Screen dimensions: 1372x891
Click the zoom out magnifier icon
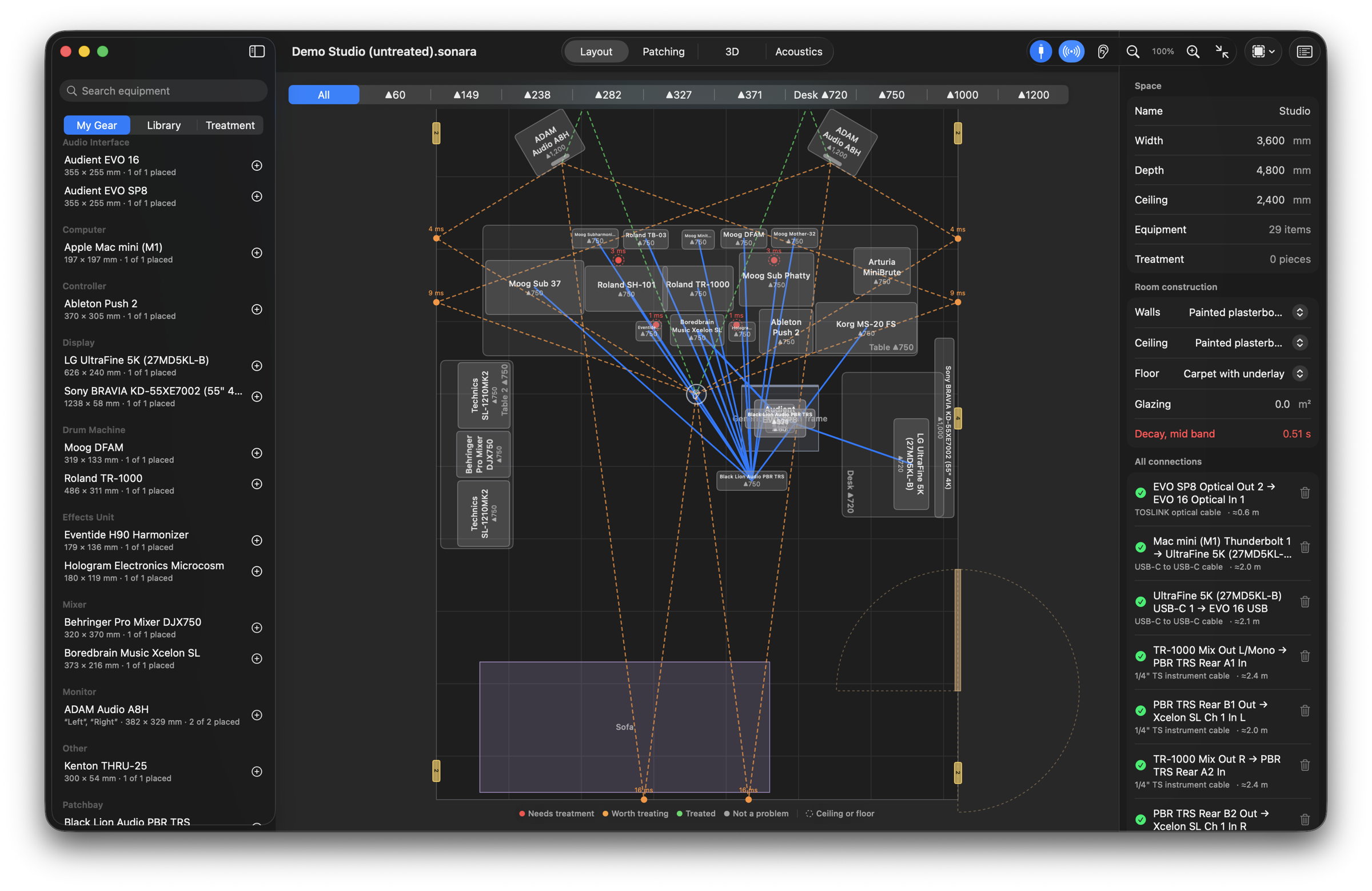(x=1133, y=52)
